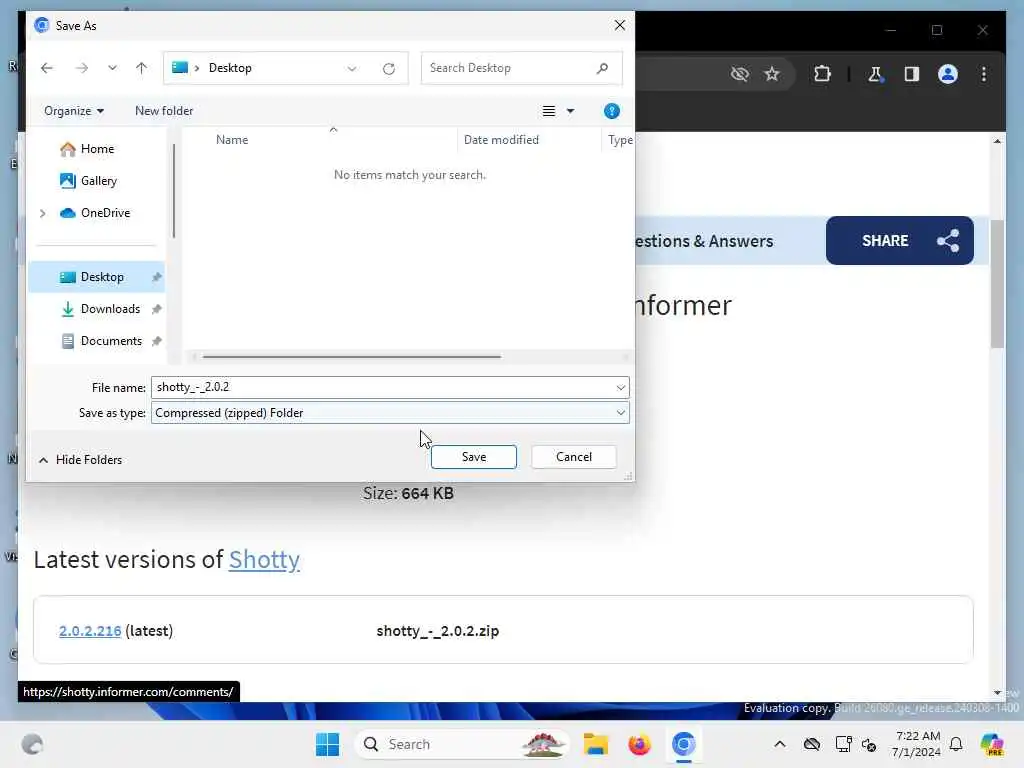1024x768 pixels.
Task: Select Home in navigation pane
Action: 97,149
